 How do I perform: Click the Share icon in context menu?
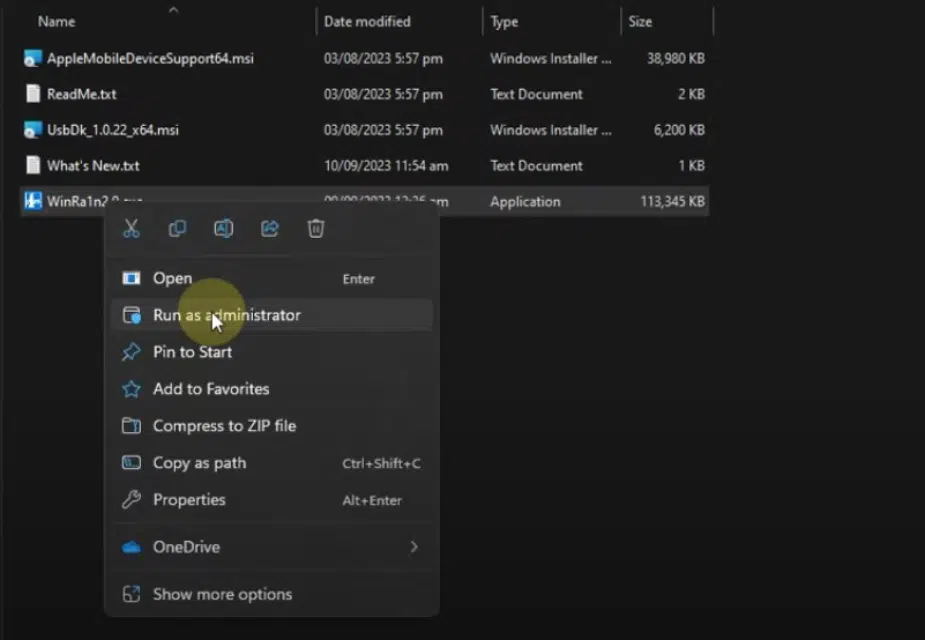click(269, 229)
